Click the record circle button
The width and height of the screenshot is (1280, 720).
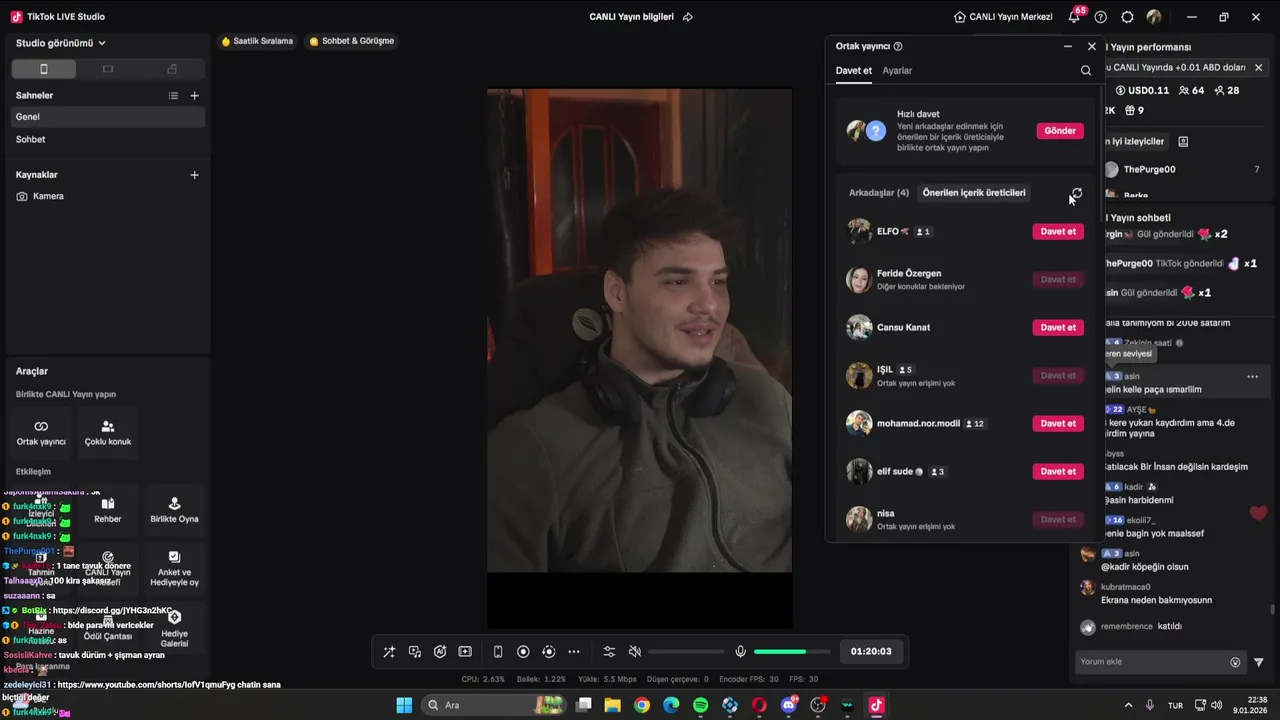523,651
